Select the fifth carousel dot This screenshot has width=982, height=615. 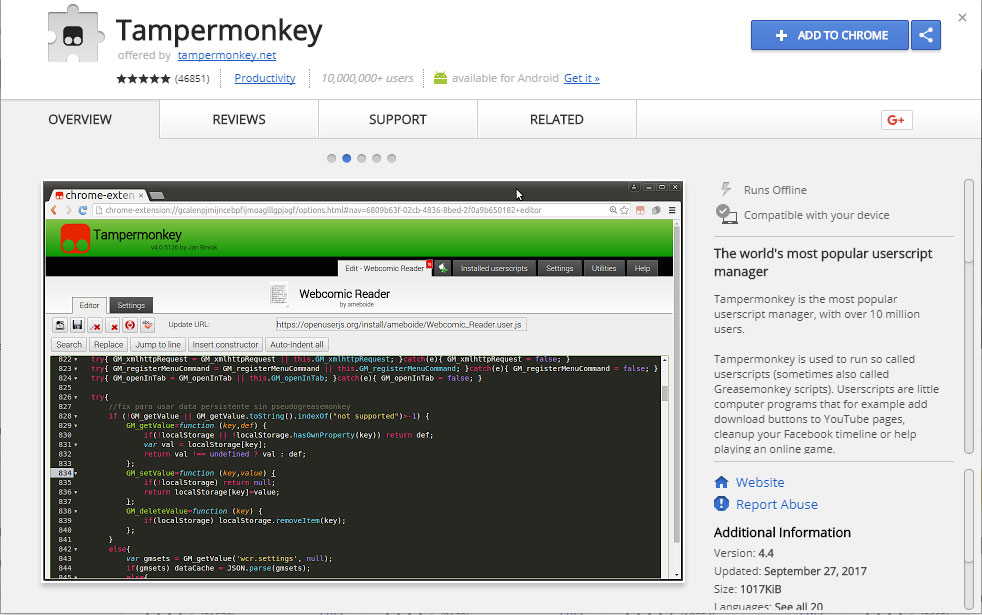click(x=391, y=158)
